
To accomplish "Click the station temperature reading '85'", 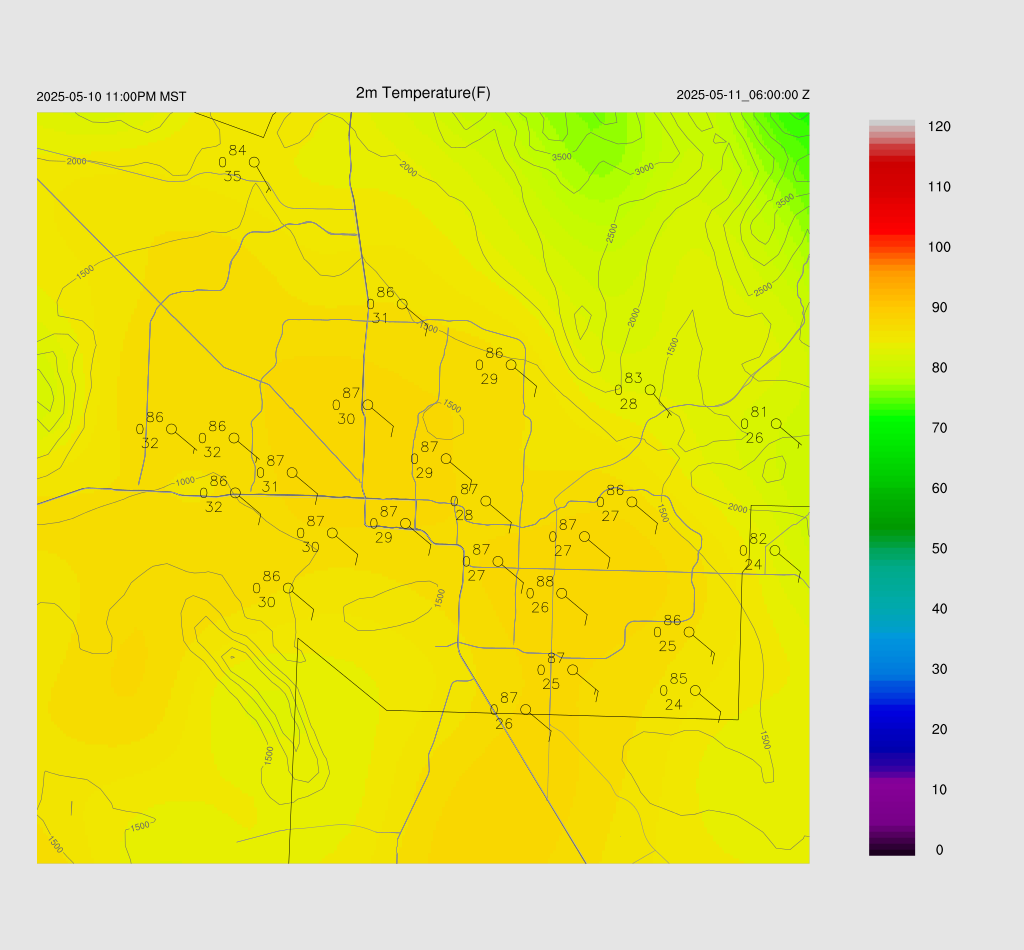I will (679, 678).
